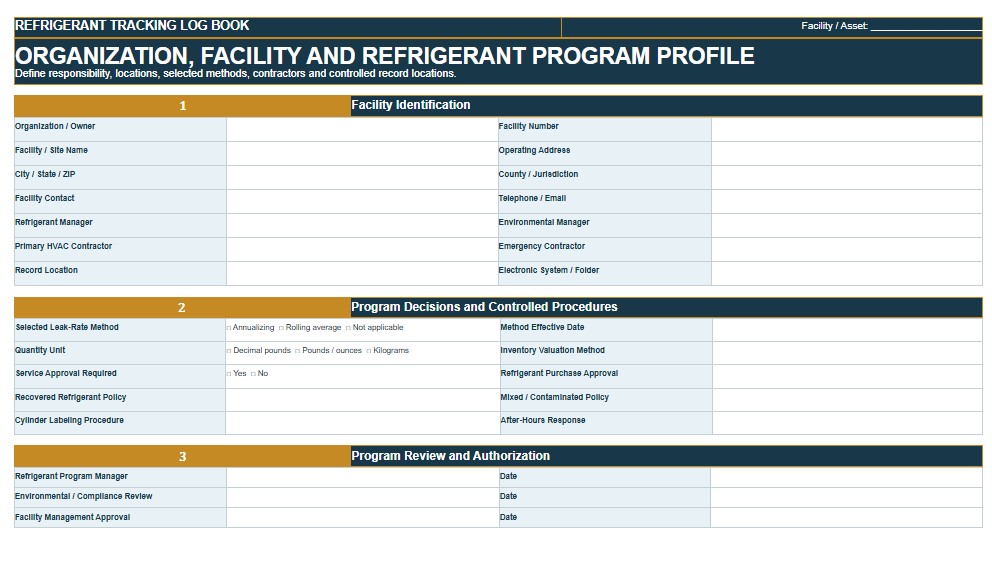Click the Recovered Refrigerant Policy entry field
Viewport: 992px width, 585px height.
pyautogui.click(x=363, y=400)
